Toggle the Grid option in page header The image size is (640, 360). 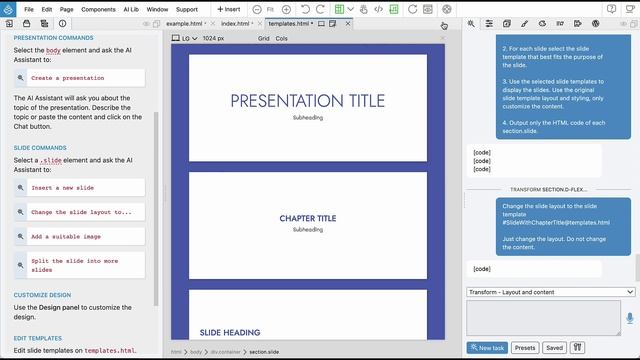coord(264,38)
